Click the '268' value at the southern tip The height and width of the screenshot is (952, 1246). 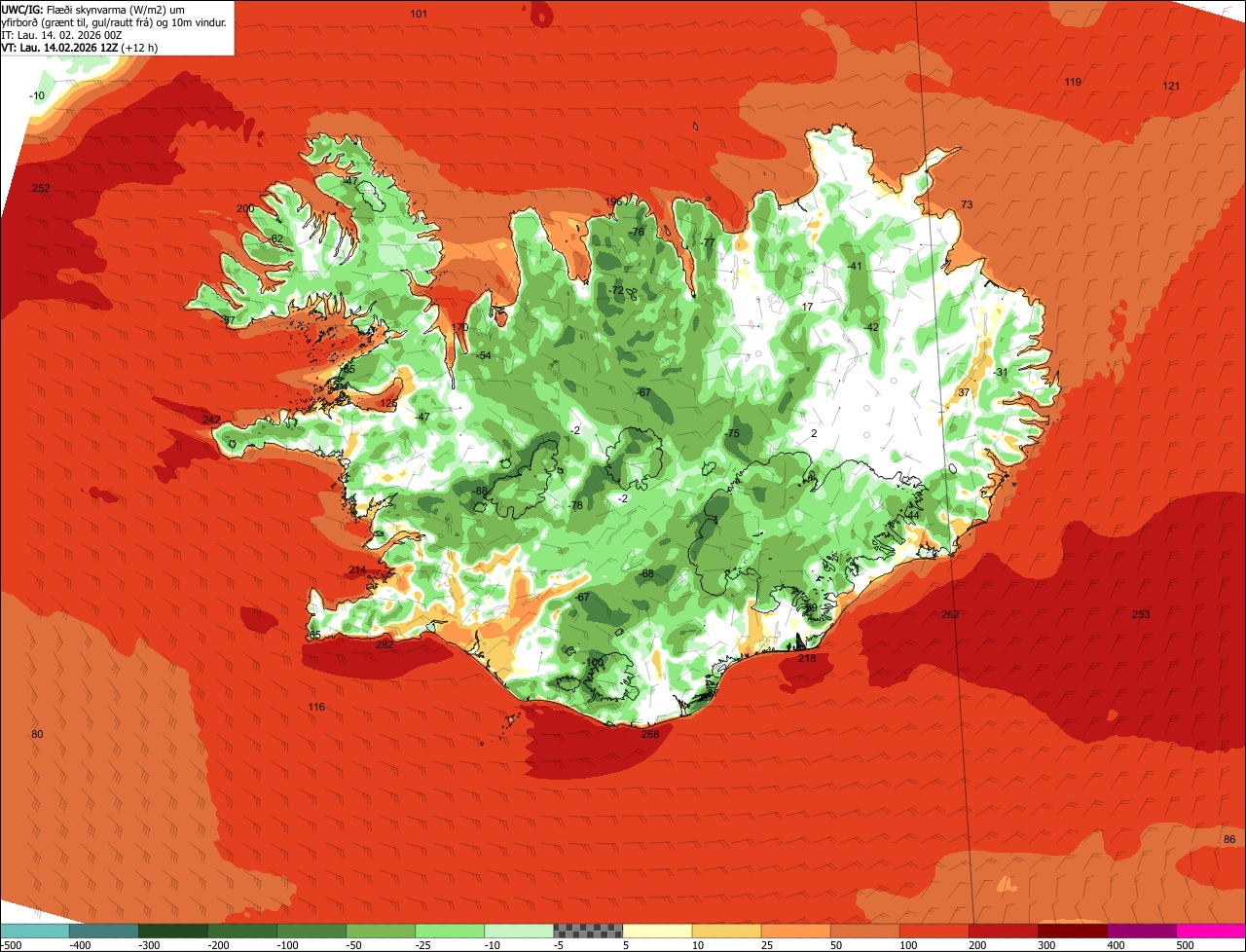pos(650,734)
